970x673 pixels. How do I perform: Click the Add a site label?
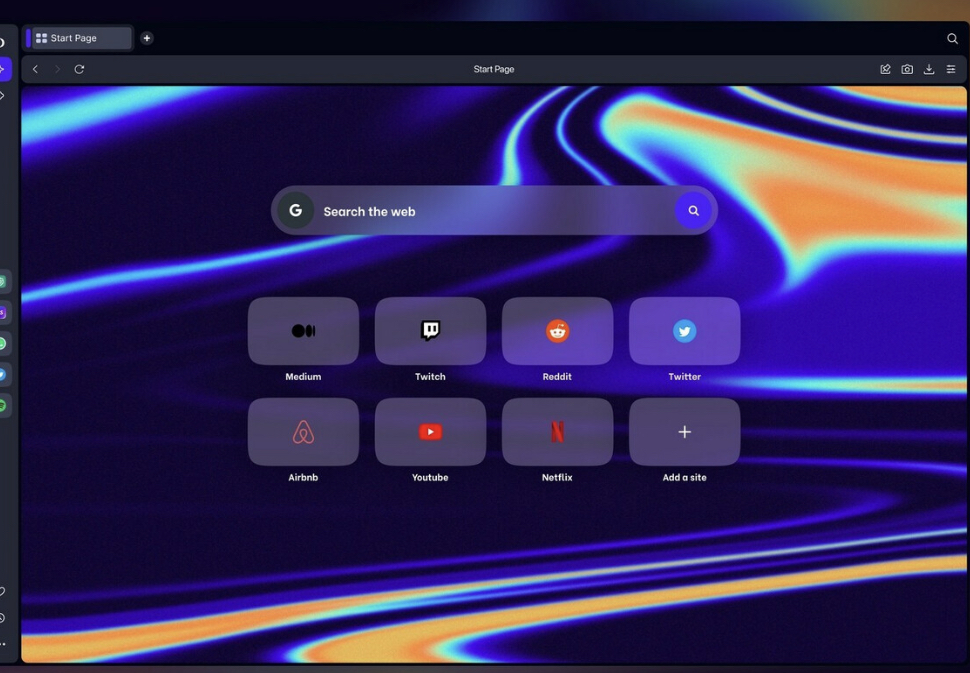[684, 478]
